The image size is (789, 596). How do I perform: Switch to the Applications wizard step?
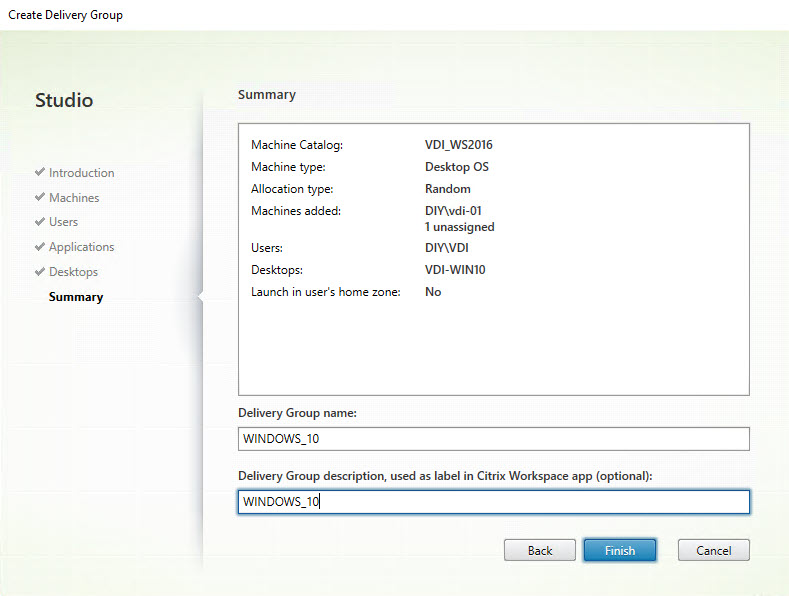click(x=81, y=247)
